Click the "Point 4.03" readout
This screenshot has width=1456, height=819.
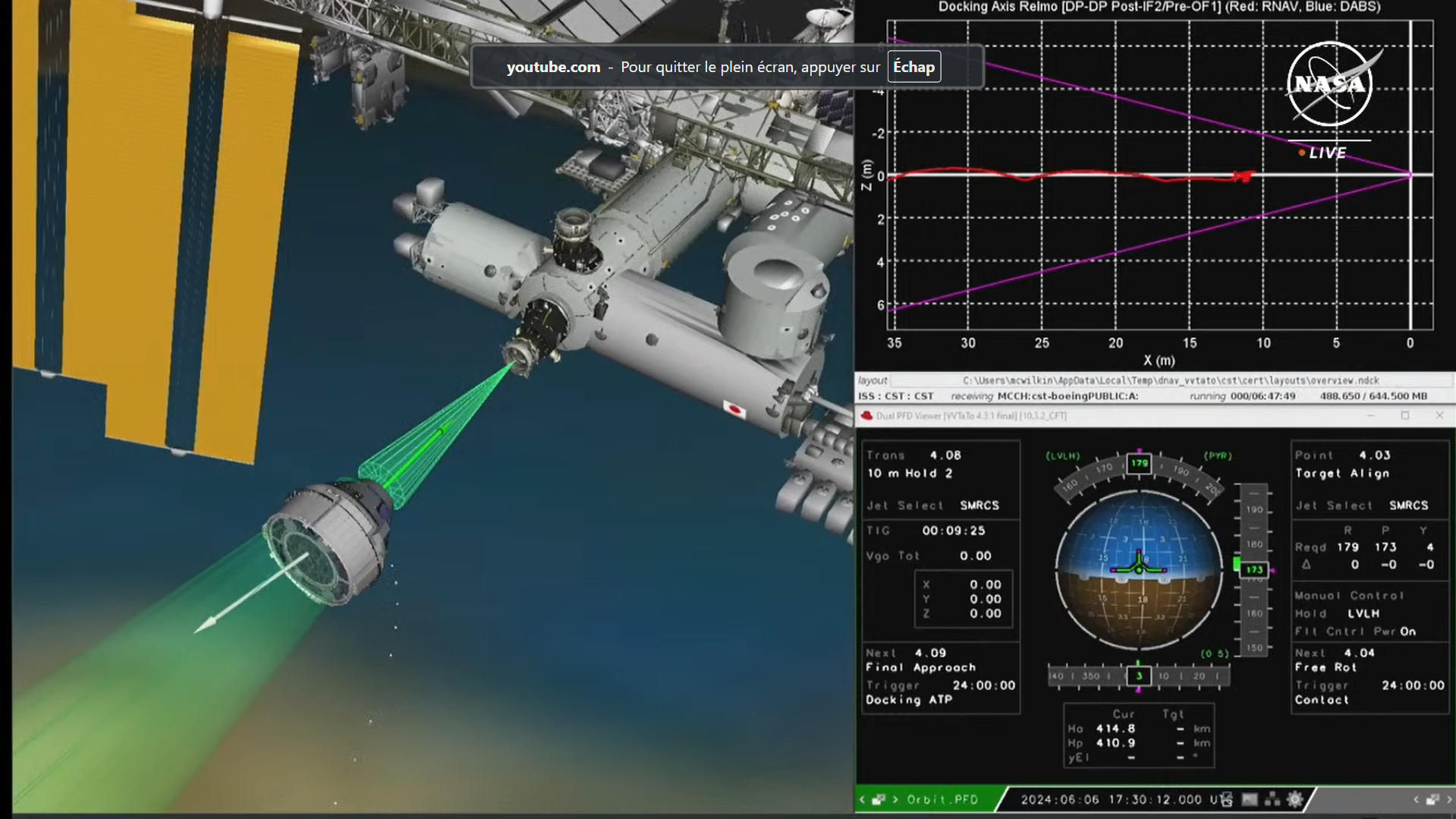1343,455
